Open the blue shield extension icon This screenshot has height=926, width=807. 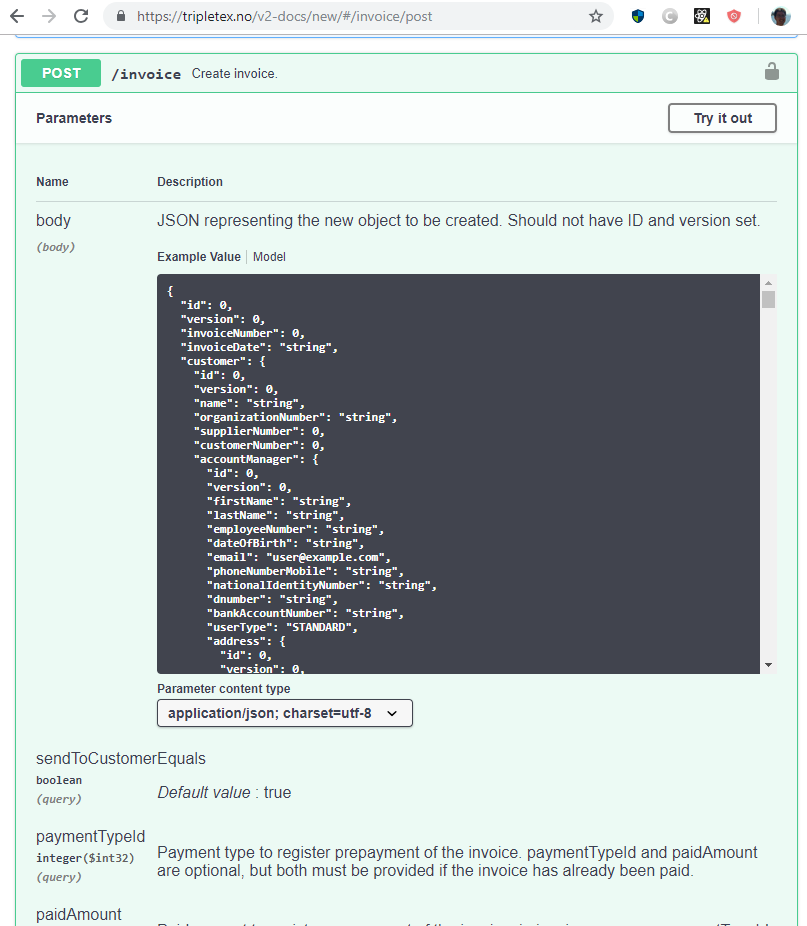tap(637, 16)
